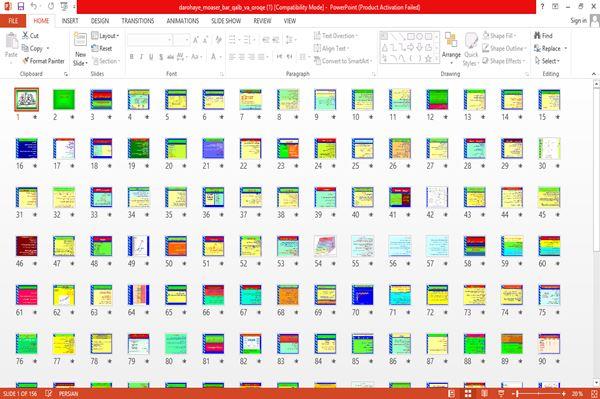Undo the last action
The width and height of the screenshot is (600, 399).
pos(34,6)
